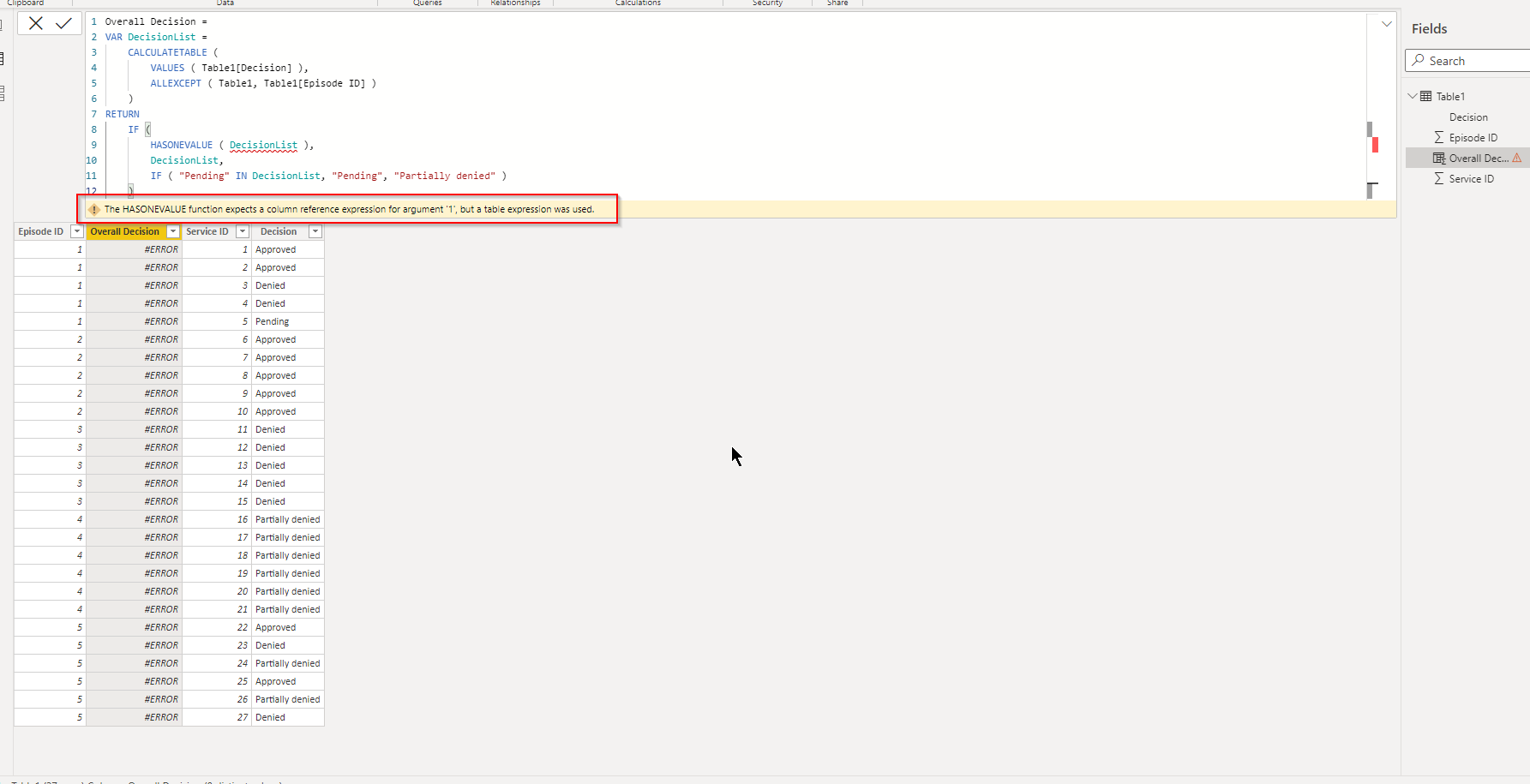Click the sigma icon beside Service ID
This screenshot has height=784, width=1530.
pyautogui.click(x=1439, y=178)
